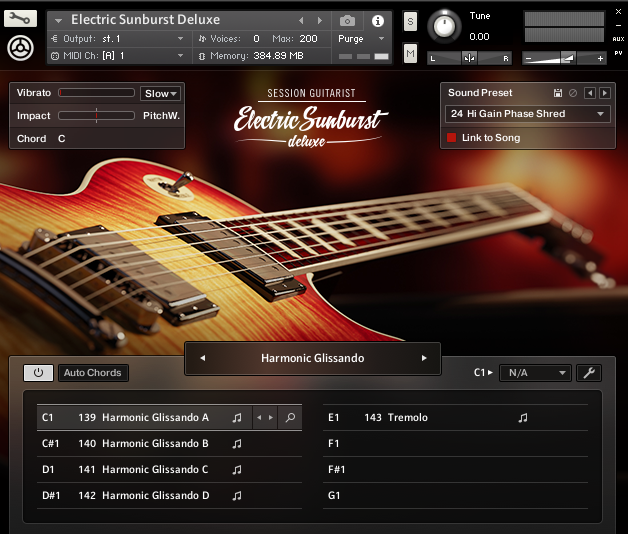Enable the Link to Song checkbox
The width and height of the screenshot is (628, 534).
click(452, 138)
